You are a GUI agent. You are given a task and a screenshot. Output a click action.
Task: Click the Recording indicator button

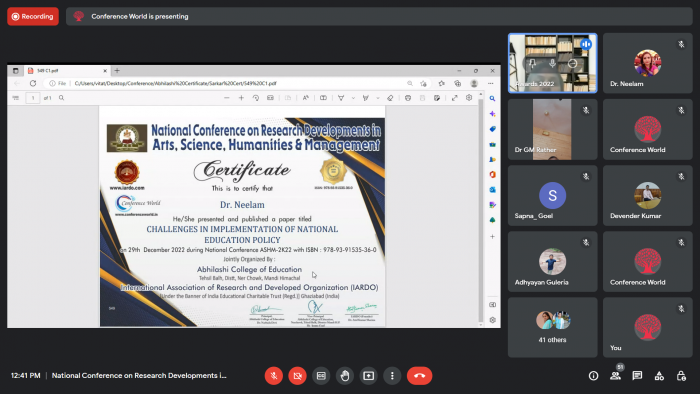[x=33, y=17]
